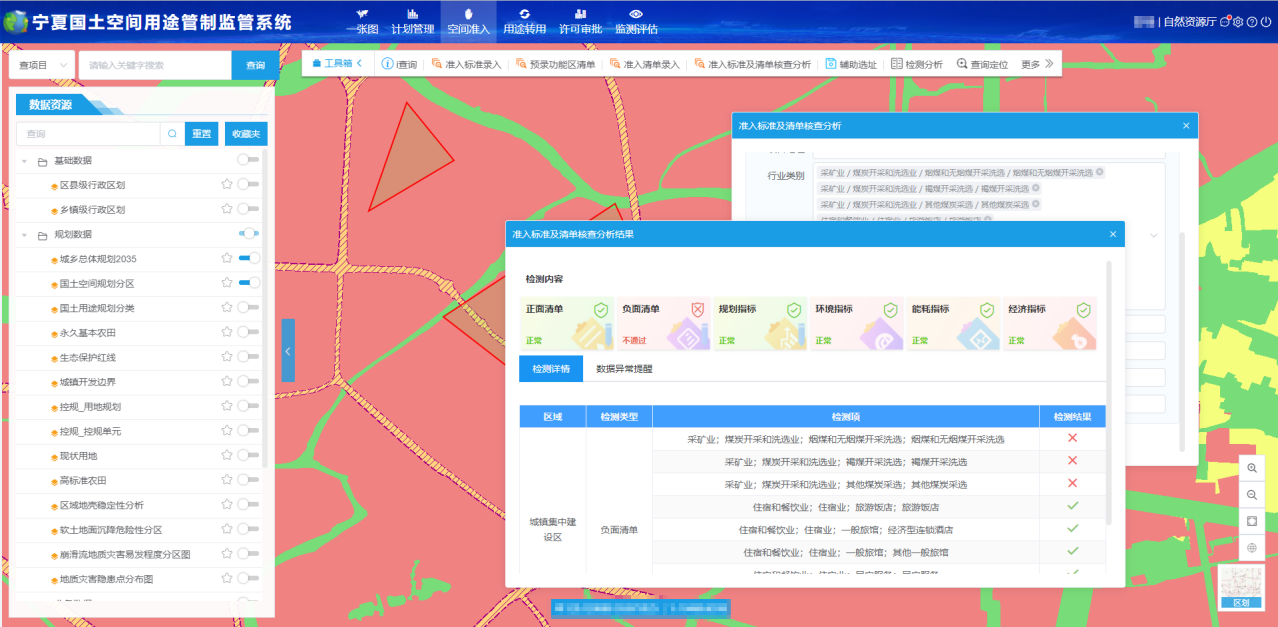The height and width of the screenshot is (627, 1278).
Task: Favorite the 永久基本农田 layer with star icon
Action: click(x=227, y=332)
